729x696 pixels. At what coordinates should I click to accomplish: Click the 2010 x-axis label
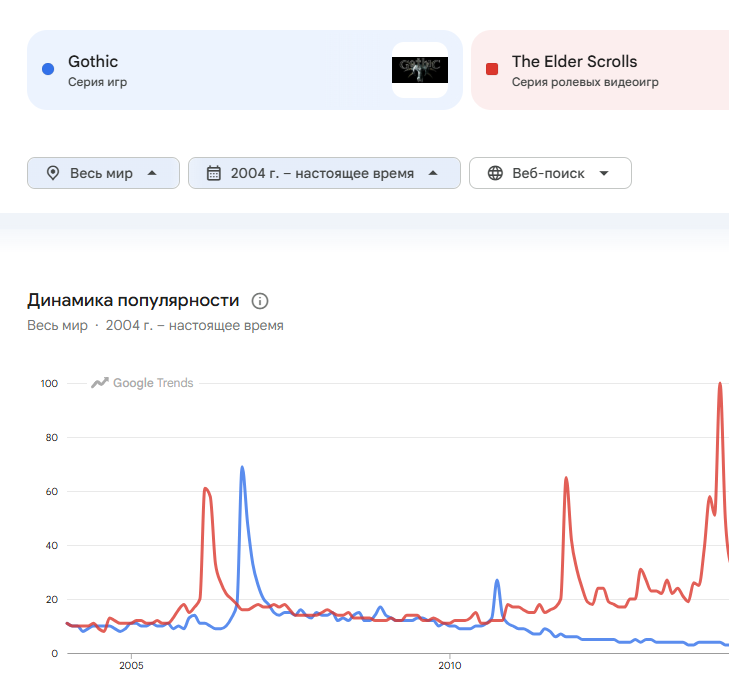pyautogui.click(x=450, y=665)
